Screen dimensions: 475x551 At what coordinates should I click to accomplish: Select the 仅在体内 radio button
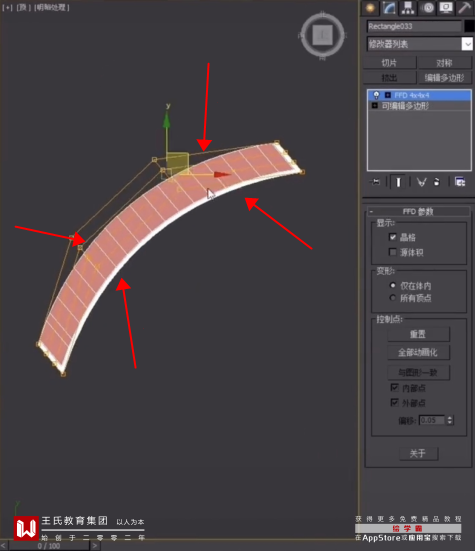pos(393,285)
